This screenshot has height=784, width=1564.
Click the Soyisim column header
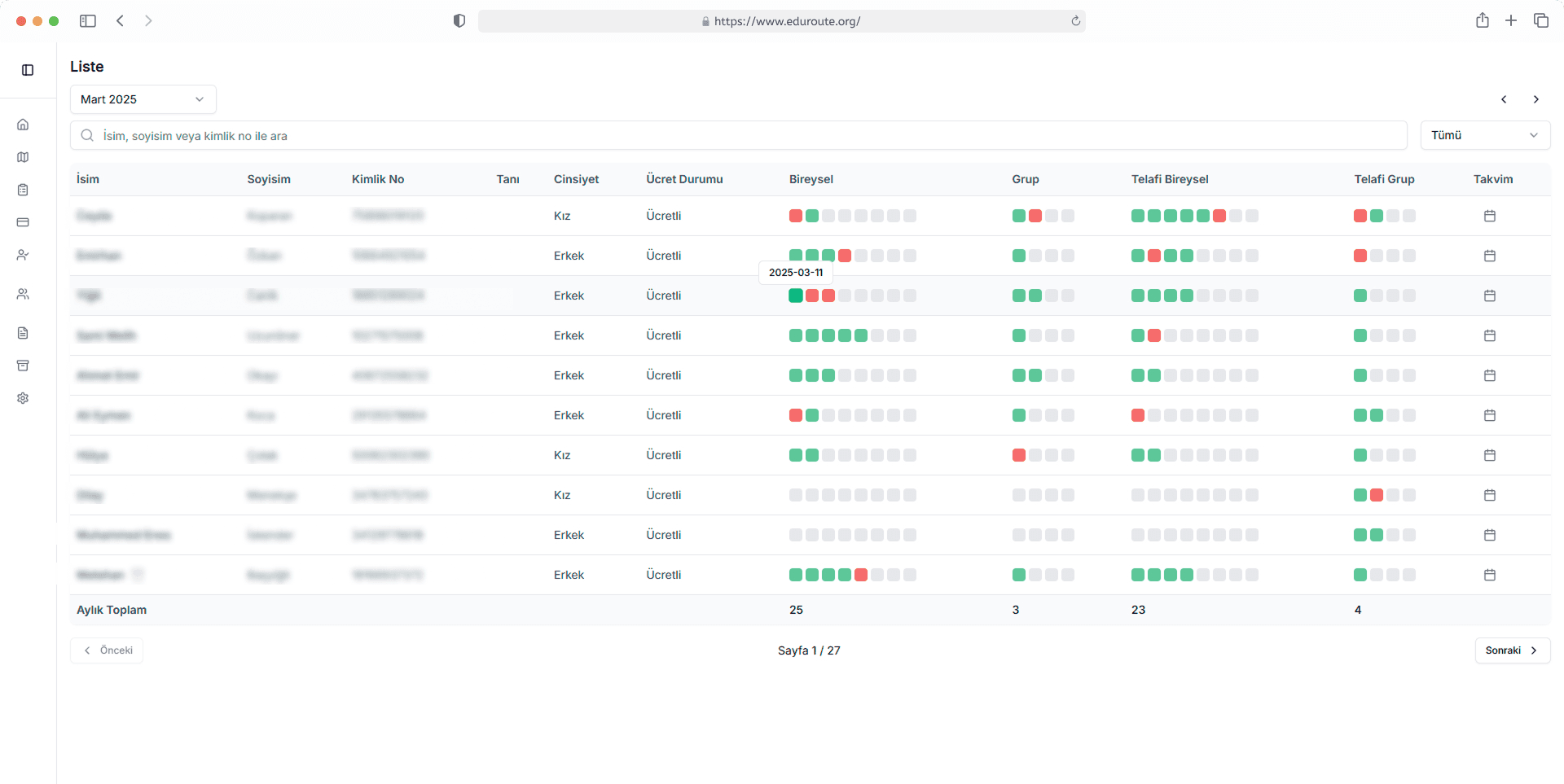click(x=269, y=179)
